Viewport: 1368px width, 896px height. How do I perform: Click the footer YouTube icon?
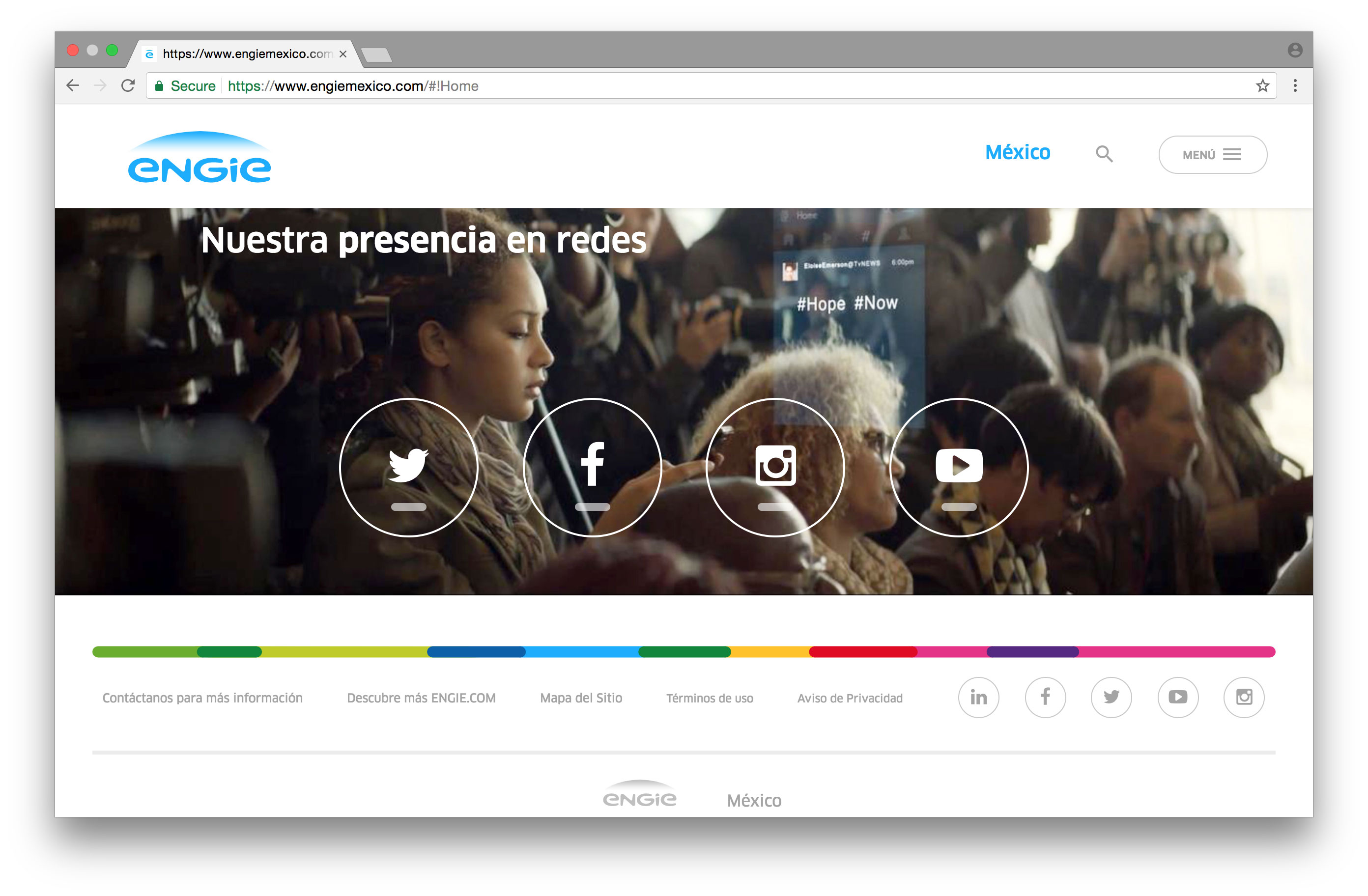click(x=1178, y=698)
